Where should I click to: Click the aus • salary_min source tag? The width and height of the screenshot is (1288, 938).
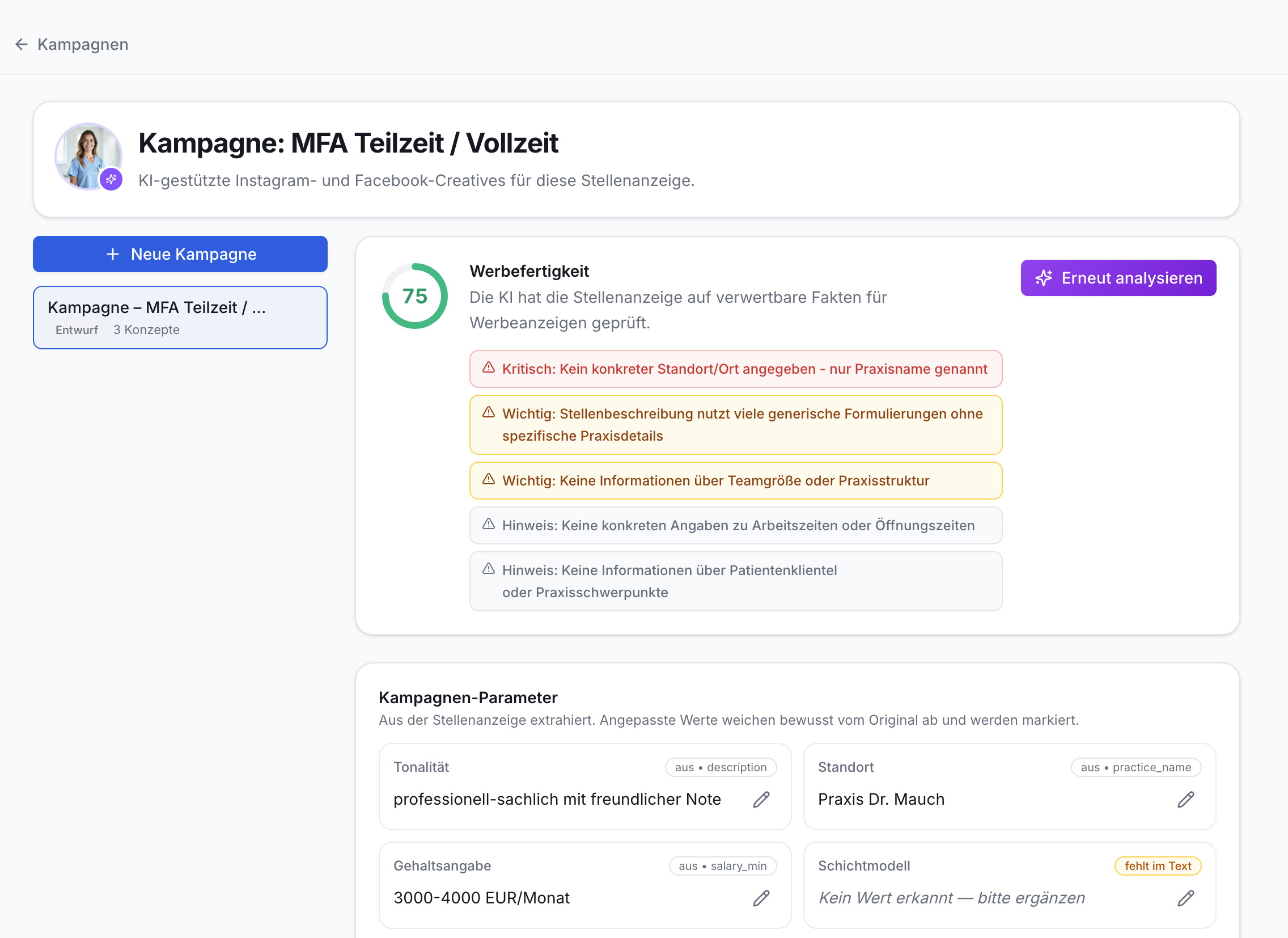click(x=722, y=866)
